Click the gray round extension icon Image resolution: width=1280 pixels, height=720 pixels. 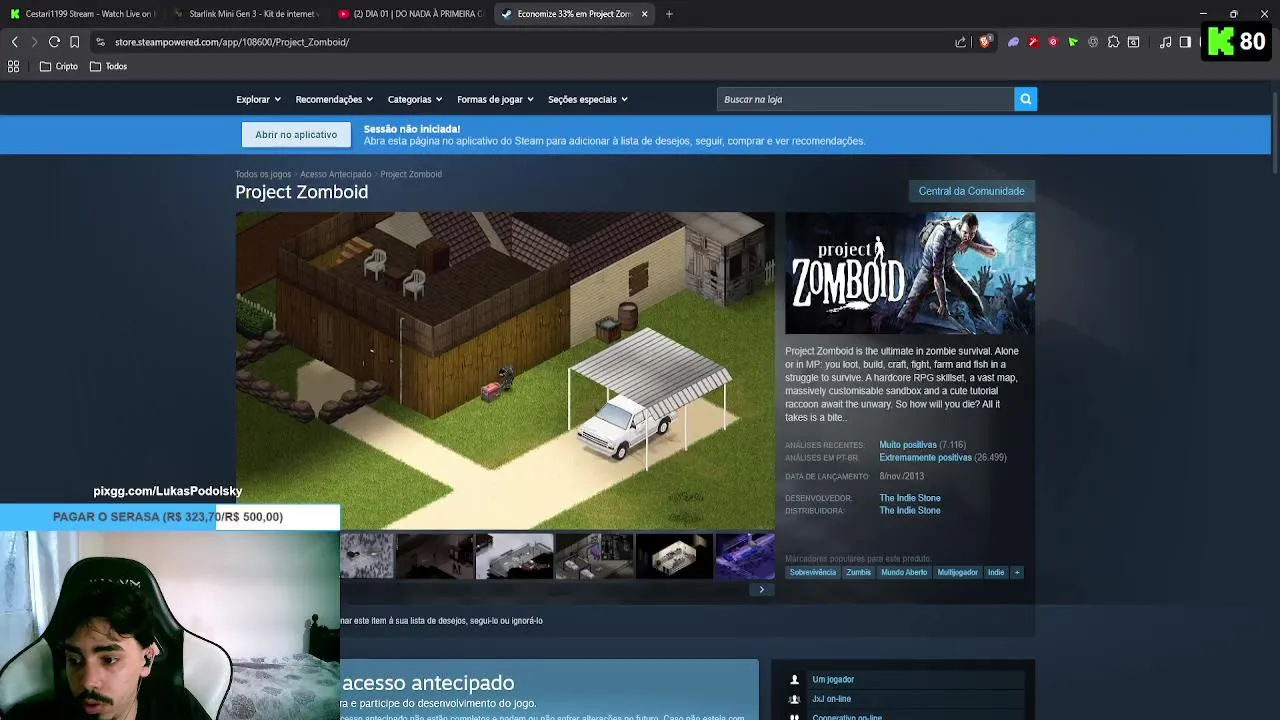point(1093,42)
